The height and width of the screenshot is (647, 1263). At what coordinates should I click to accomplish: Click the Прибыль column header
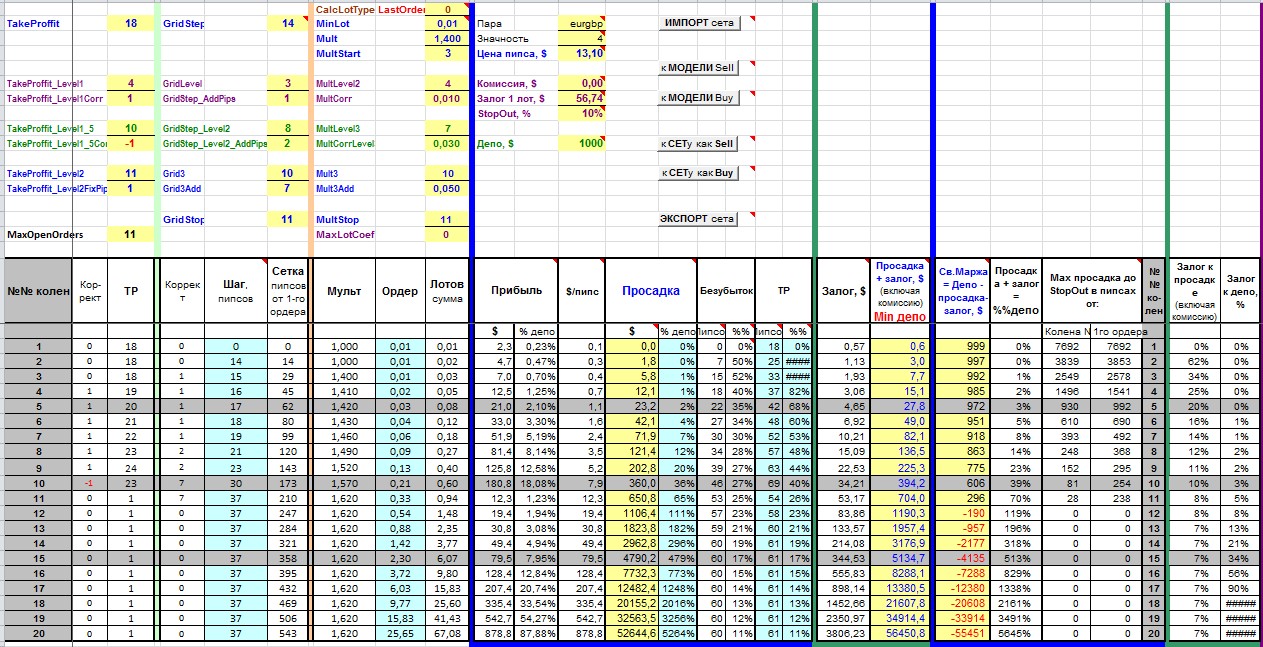[x=515, y=290]
